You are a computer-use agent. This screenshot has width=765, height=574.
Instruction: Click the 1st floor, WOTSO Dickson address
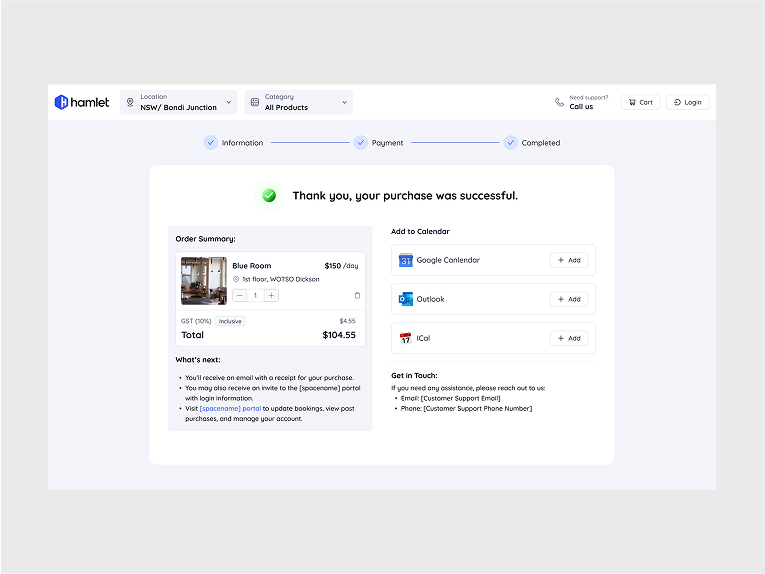click(x=281, y=279)
